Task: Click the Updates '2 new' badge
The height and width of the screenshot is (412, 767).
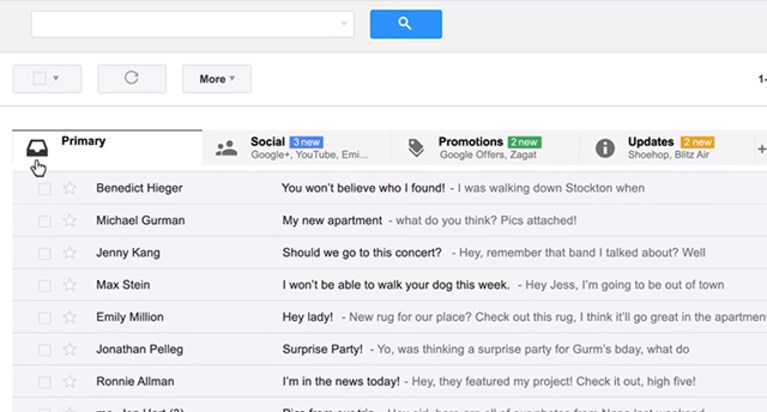Action: point(698,142)
